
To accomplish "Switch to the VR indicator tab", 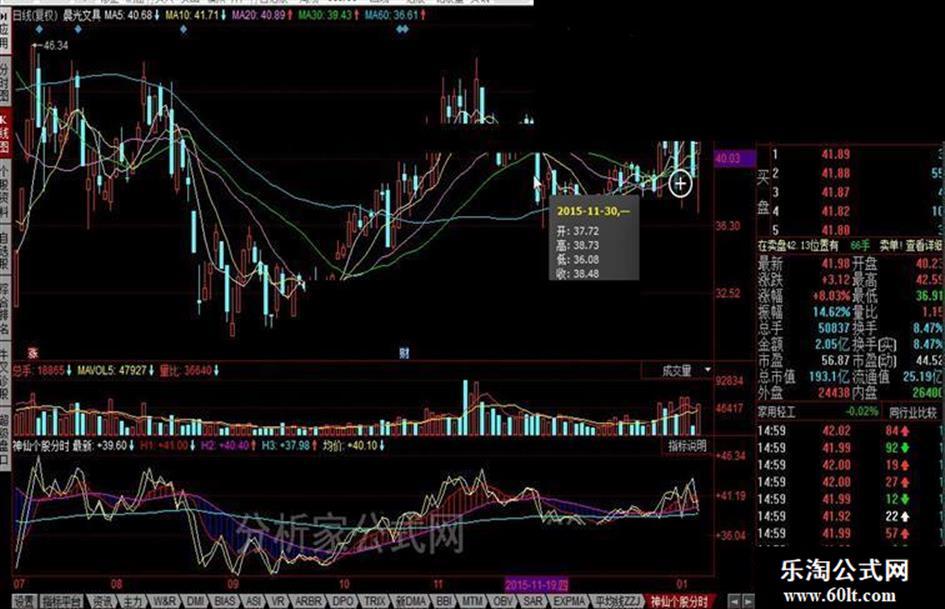I will [x=278, y=601].
